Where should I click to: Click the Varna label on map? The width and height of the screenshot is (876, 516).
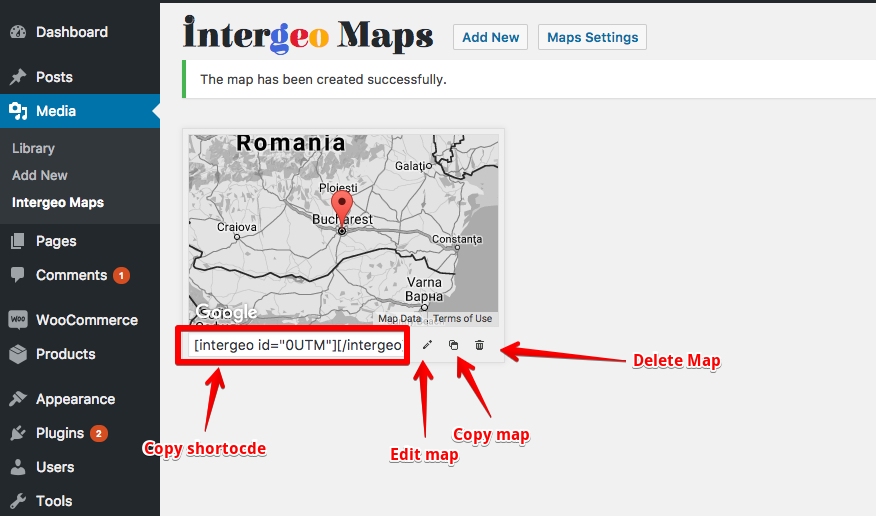point(424,283)
